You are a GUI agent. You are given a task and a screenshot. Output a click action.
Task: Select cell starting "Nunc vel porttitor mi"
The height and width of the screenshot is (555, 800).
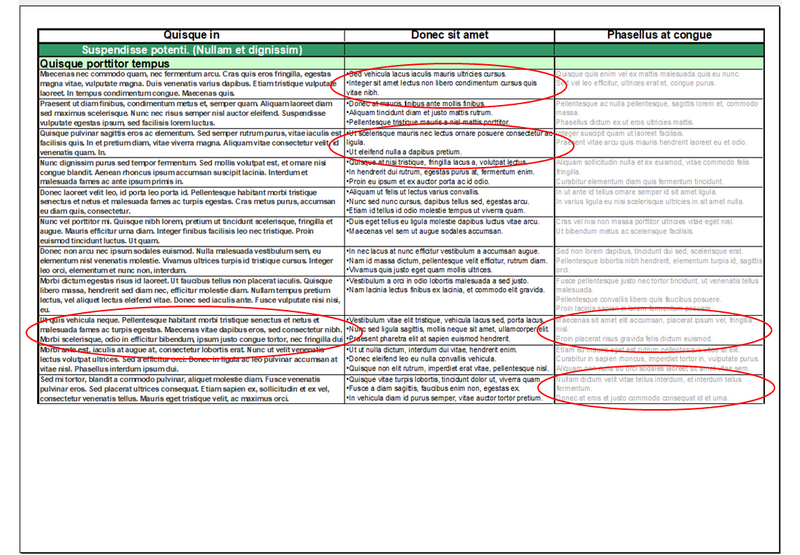[x=191, y=232]
